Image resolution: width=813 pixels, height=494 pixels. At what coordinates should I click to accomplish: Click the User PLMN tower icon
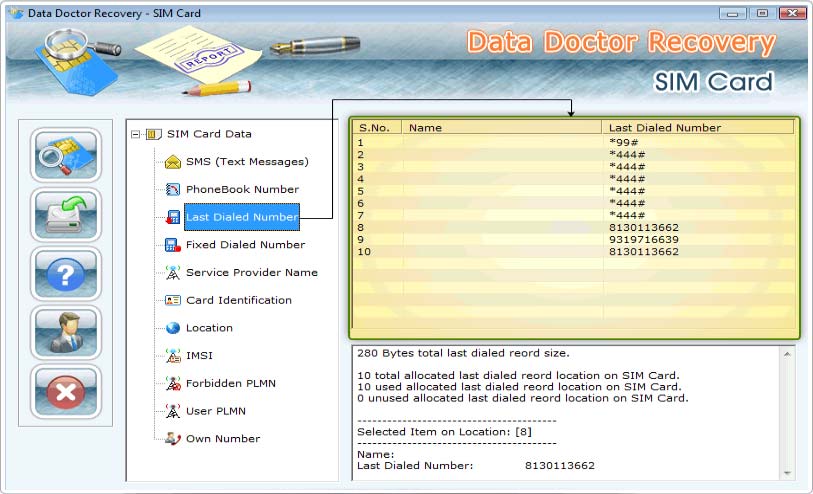(173, 411)
